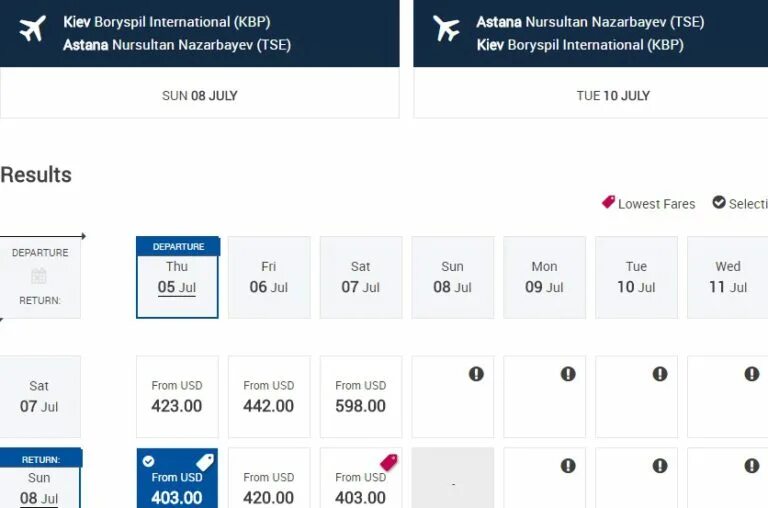Click warning icon in the Sat 07 row under Sun 08 Jul
Viewport: 768px width, 508px height.
click(476, 374)
